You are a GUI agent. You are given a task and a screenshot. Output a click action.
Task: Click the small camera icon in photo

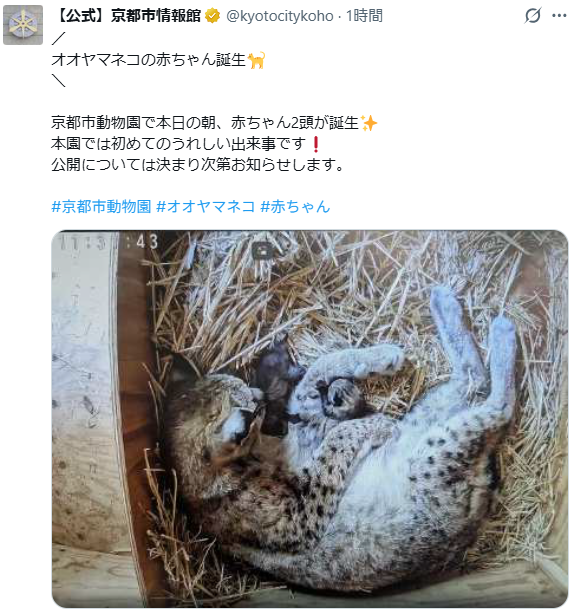click(x=261, y=251)
